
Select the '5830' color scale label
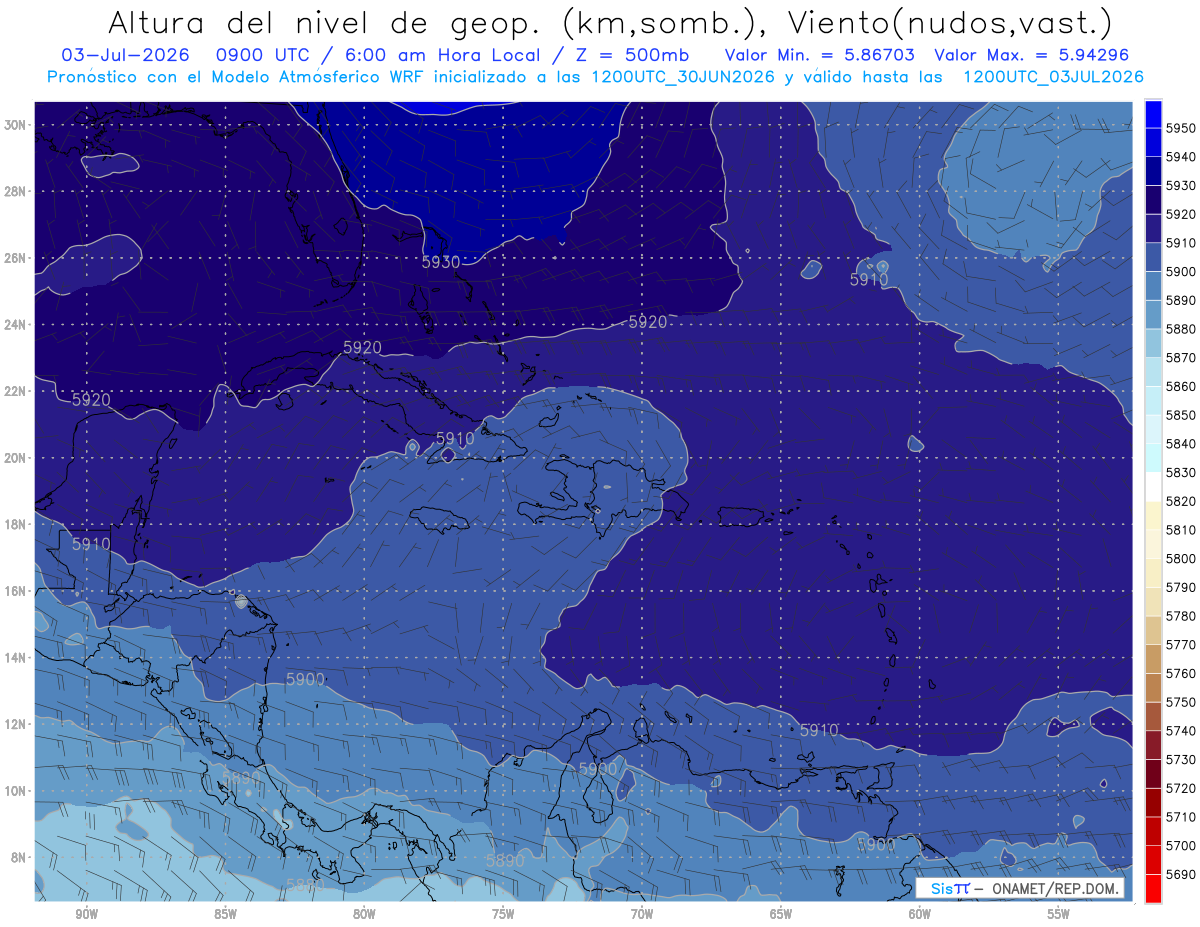pyautogui.click(x=1181, y=472)
